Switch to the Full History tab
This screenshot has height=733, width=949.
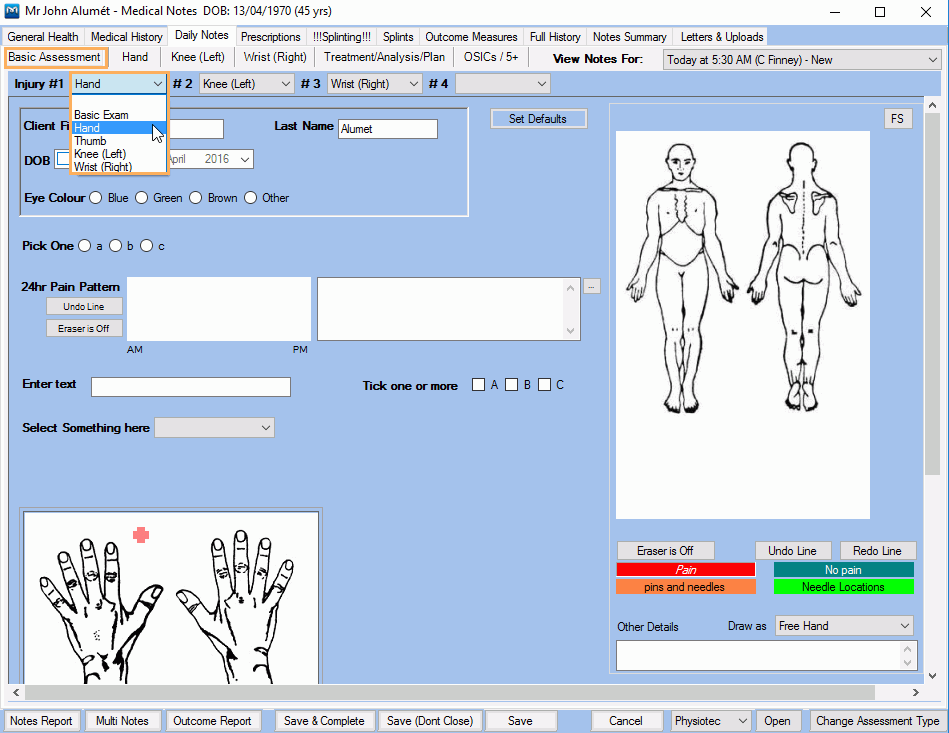coord(555,37)
